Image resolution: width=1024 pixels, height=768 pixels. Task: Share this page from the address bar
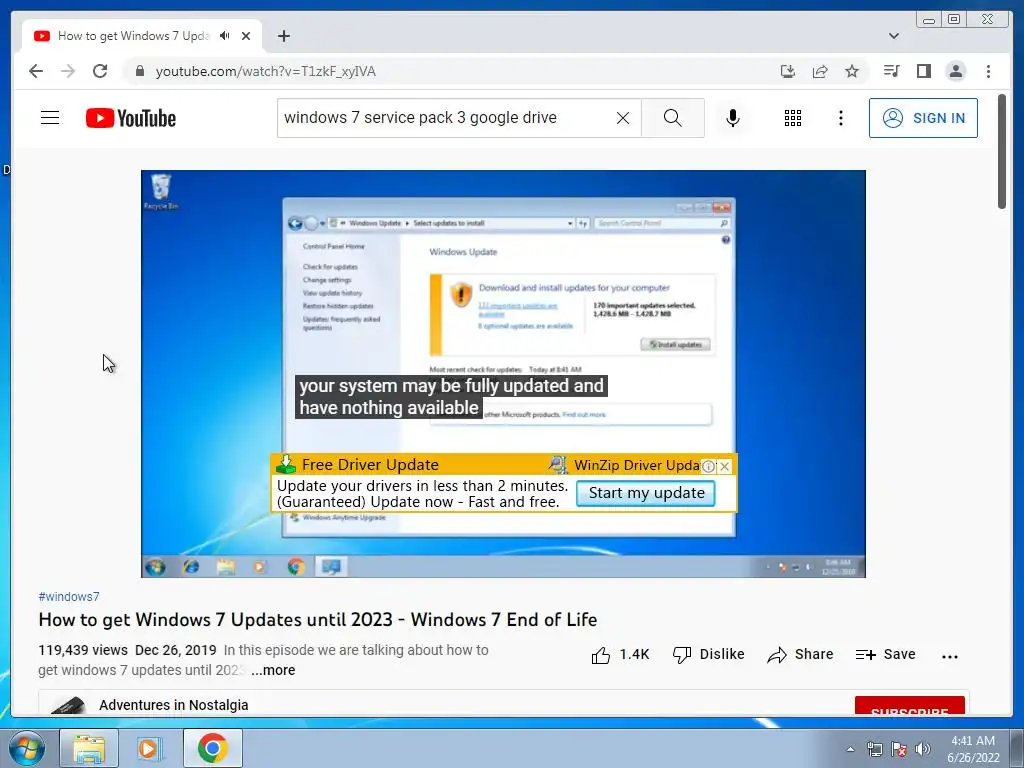click(x=820, y=71)
